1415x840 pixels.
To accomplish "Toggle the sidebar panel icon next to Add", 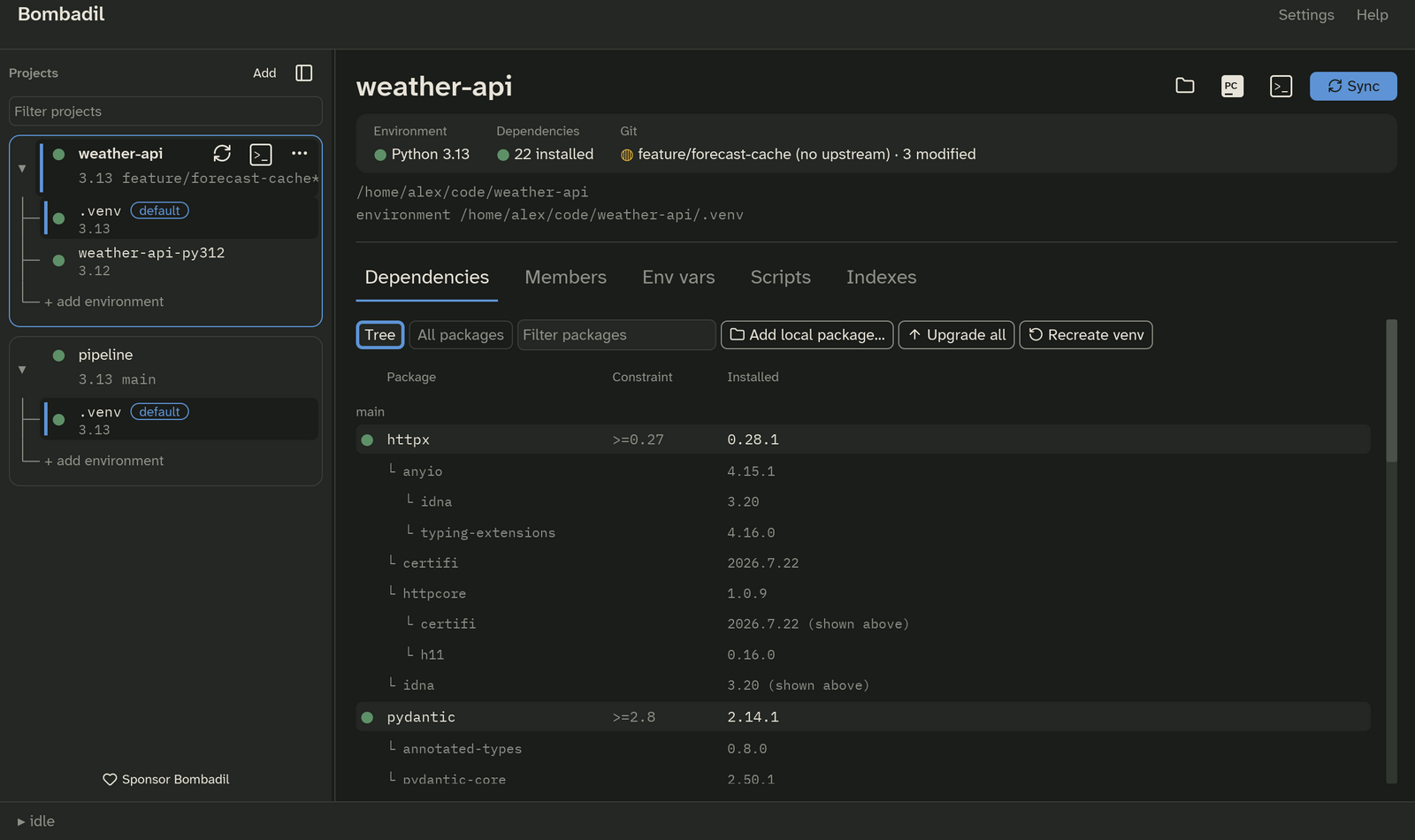I will coord(303,73).
